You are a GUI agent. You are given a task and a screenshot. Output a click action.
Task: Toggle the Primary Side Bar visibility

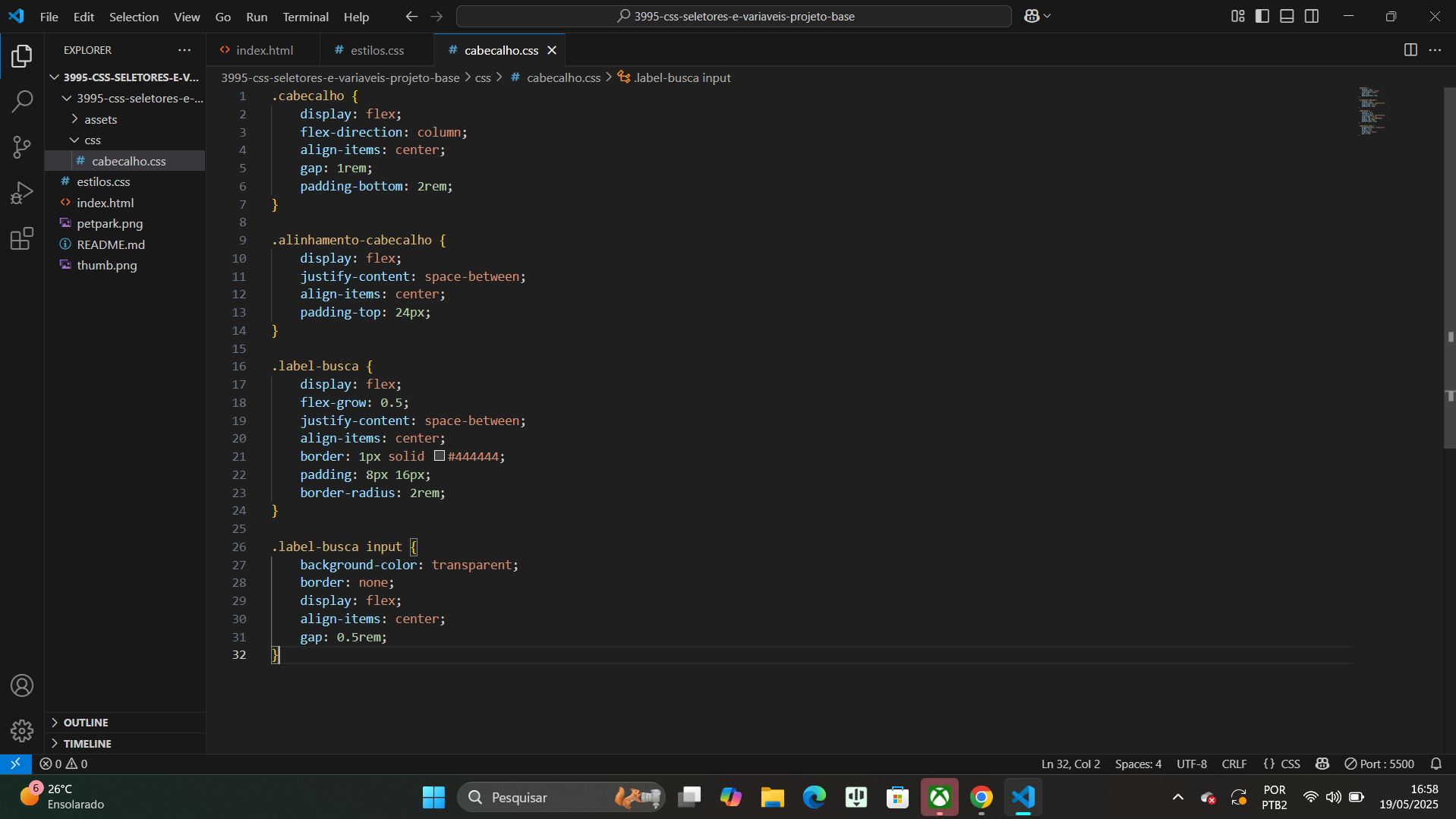coord(1262,16)
